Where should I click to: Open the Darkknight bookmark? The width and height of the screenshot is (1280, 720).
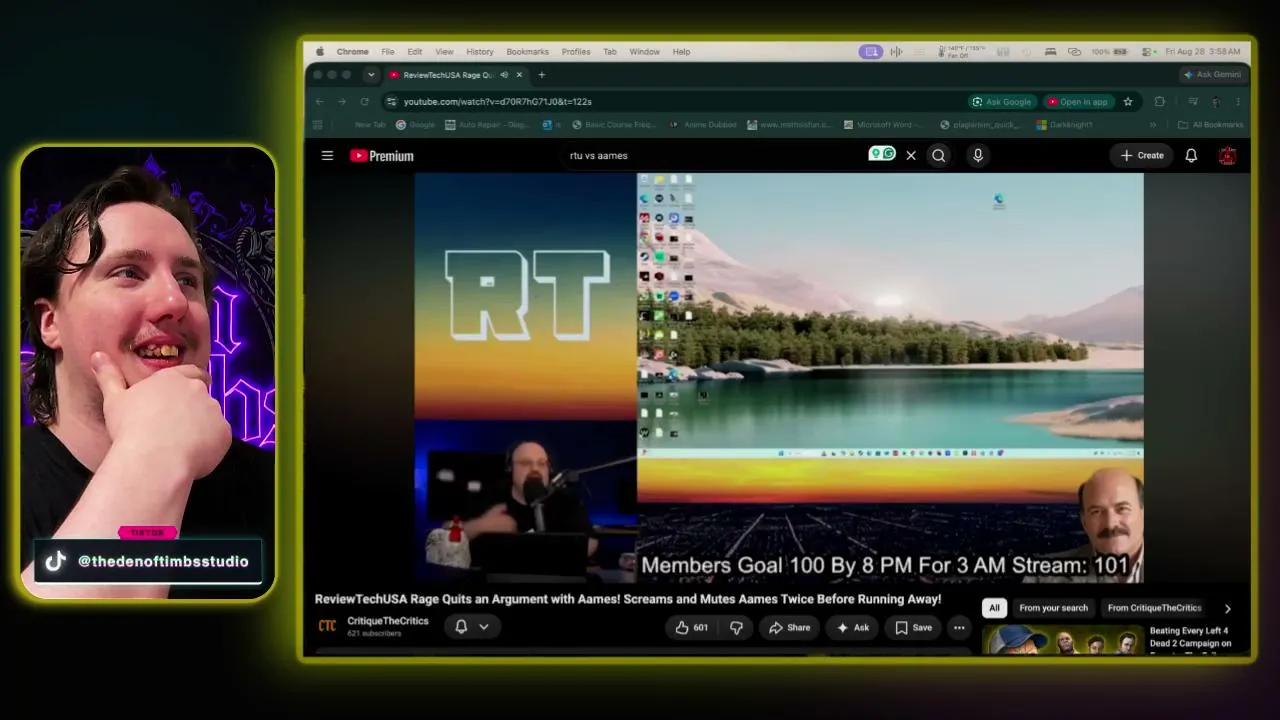[x=1064, y=125]
